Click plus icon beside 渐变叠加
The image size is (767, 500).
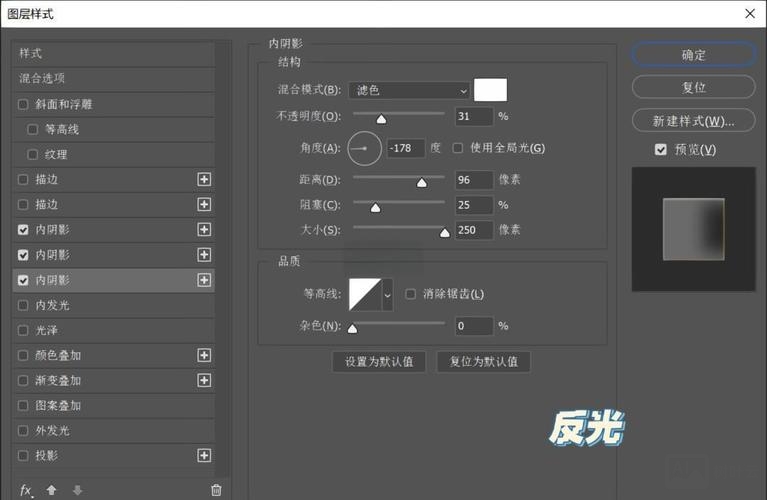204,380
